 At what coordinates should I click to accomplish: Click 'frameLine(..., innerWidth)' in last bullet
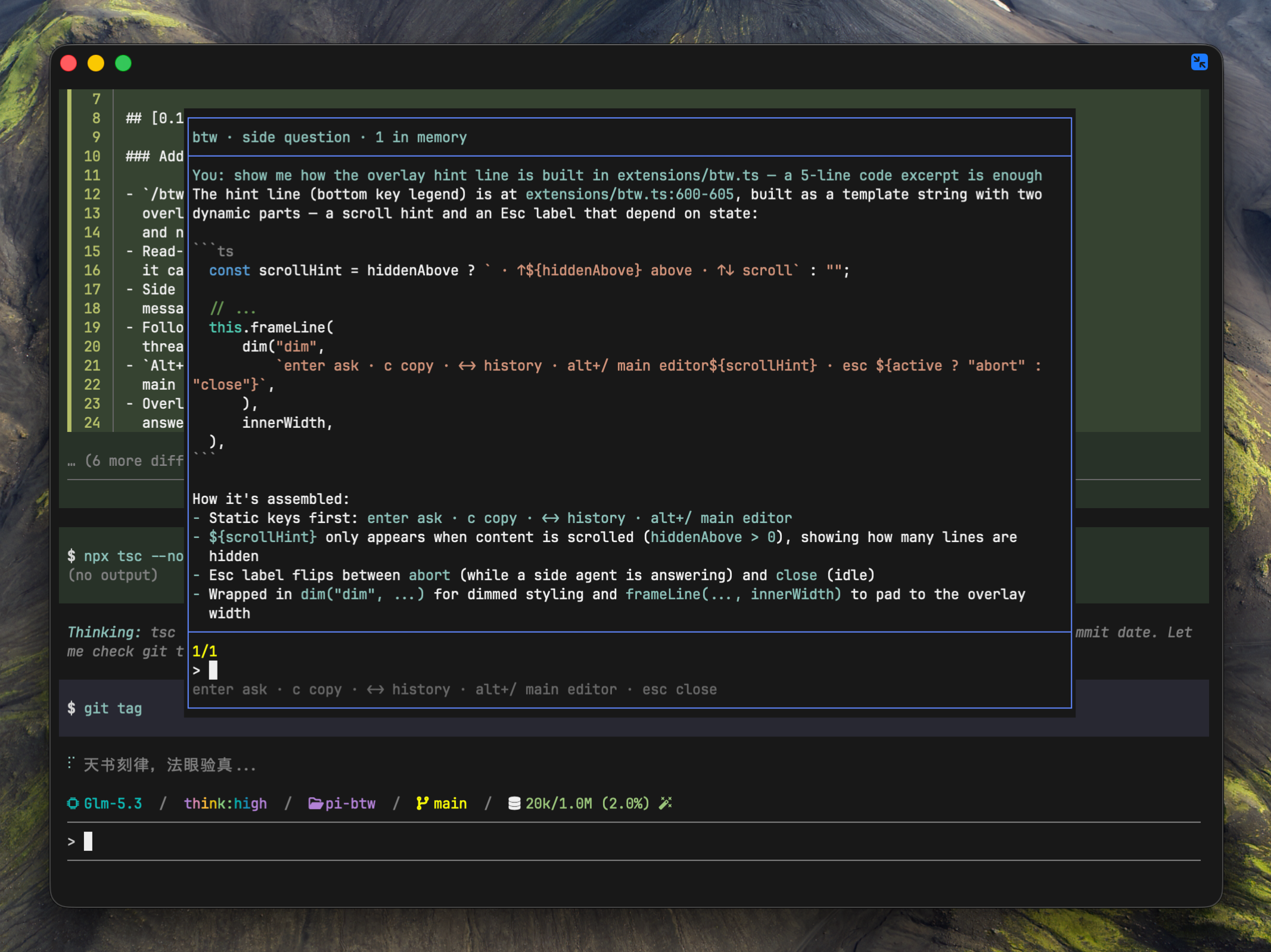tap(733, 594)
